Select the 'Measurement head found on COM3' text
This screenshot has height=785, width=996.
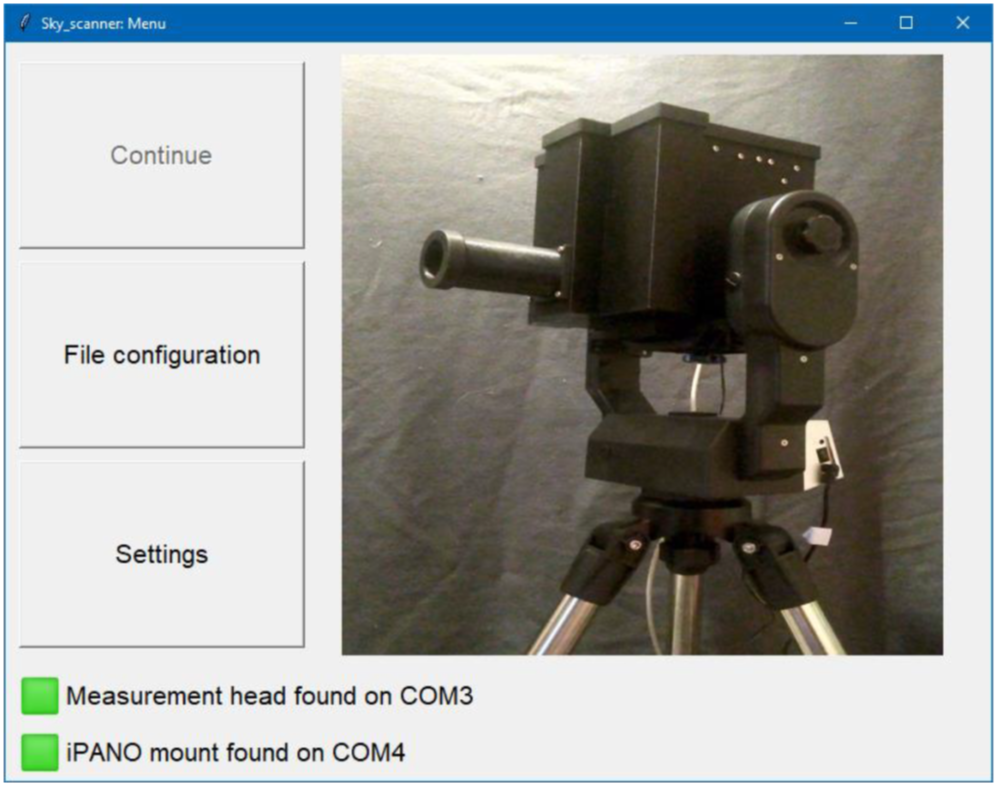coord(269,696)
